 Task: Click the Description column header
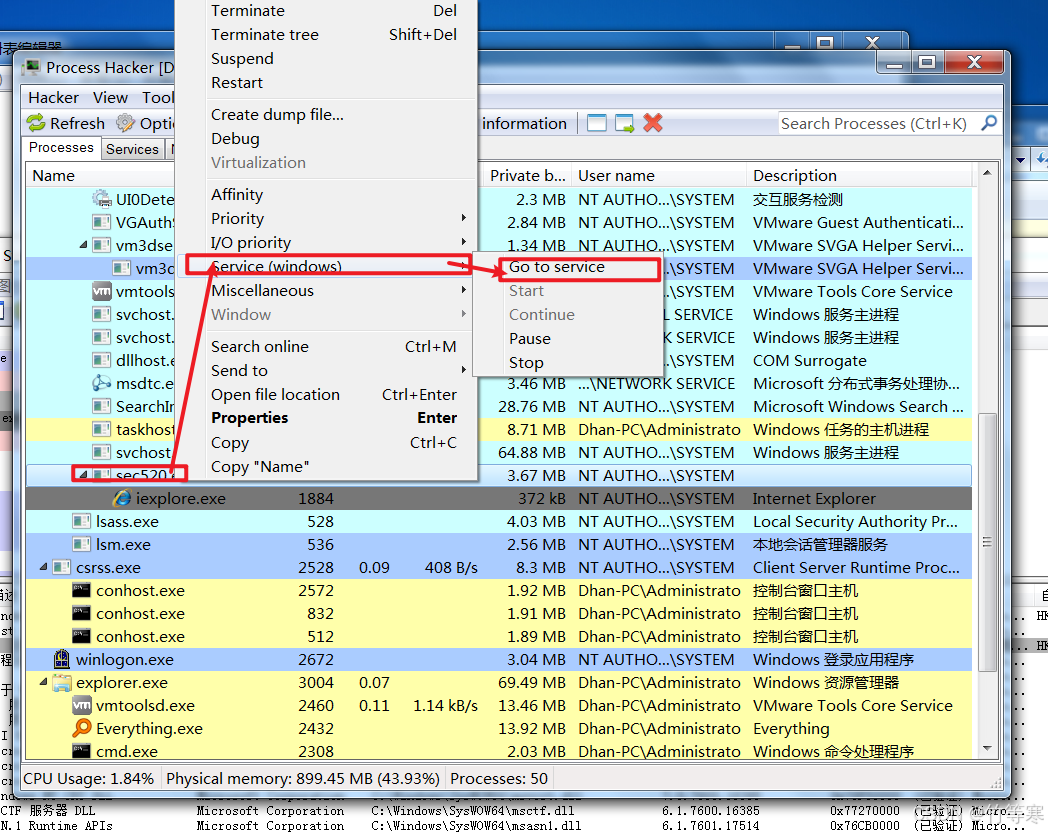[795, 175]
